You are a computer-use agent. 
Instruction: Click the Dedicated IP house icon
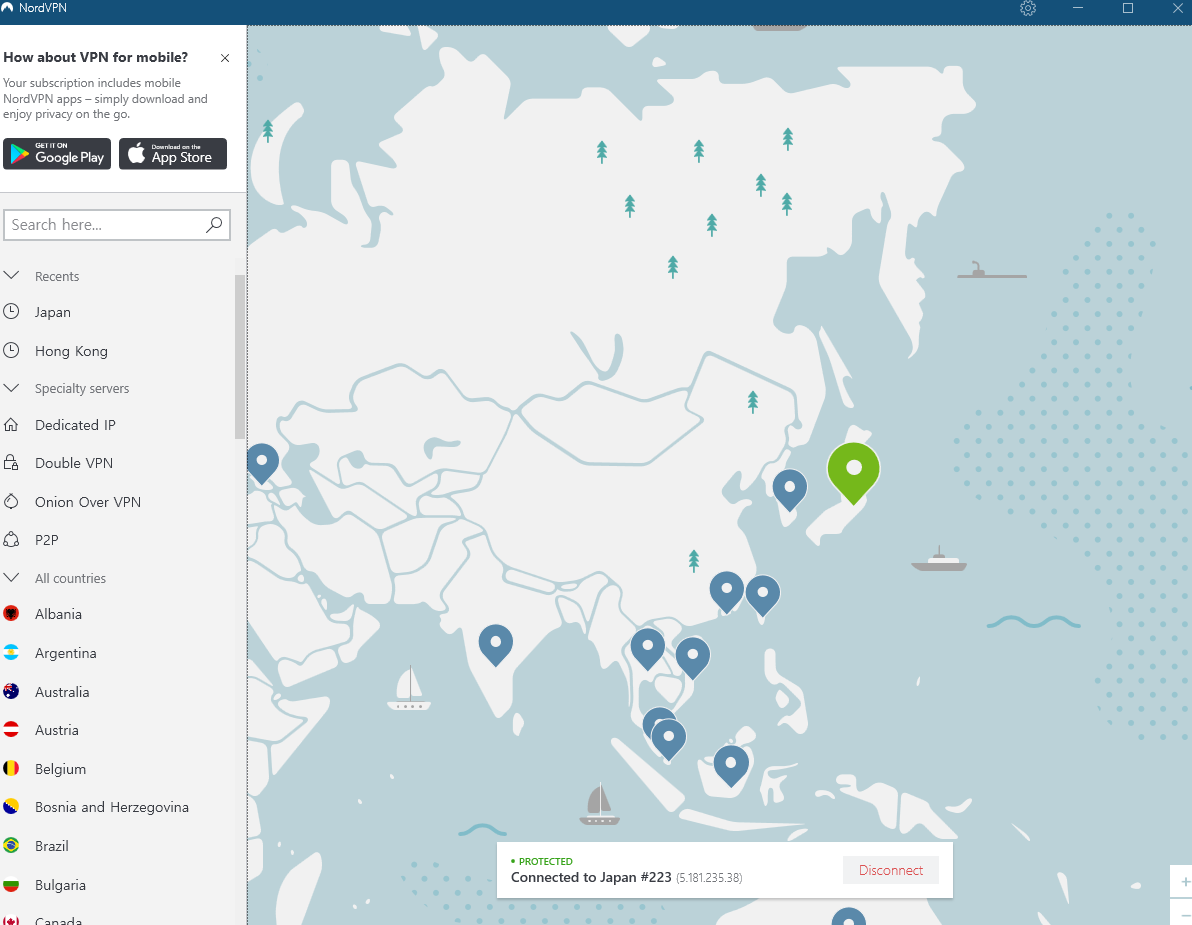(11, 424)
